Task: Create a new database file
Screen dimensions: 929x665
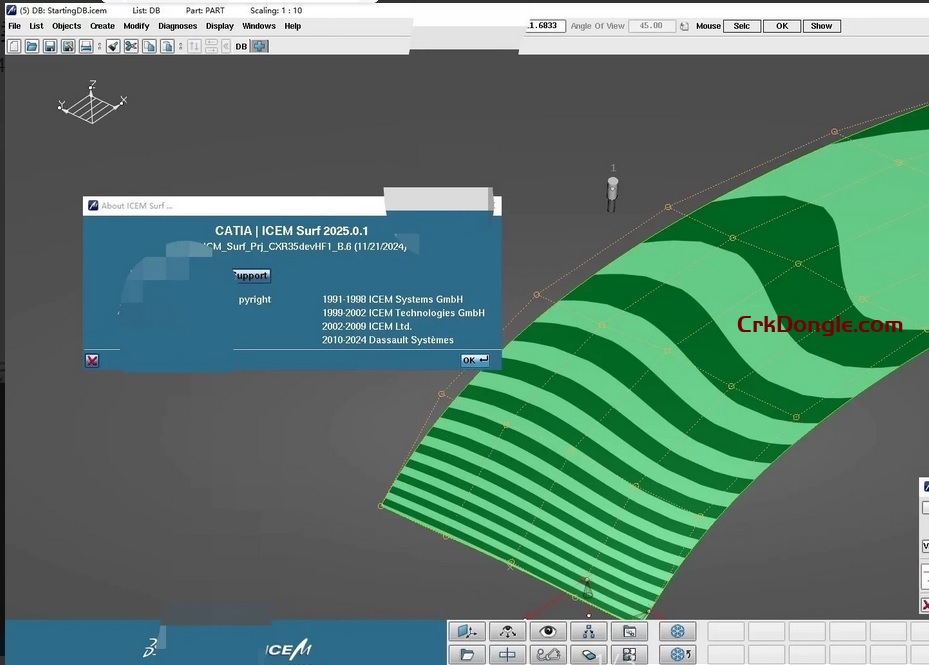Action: 14,46
